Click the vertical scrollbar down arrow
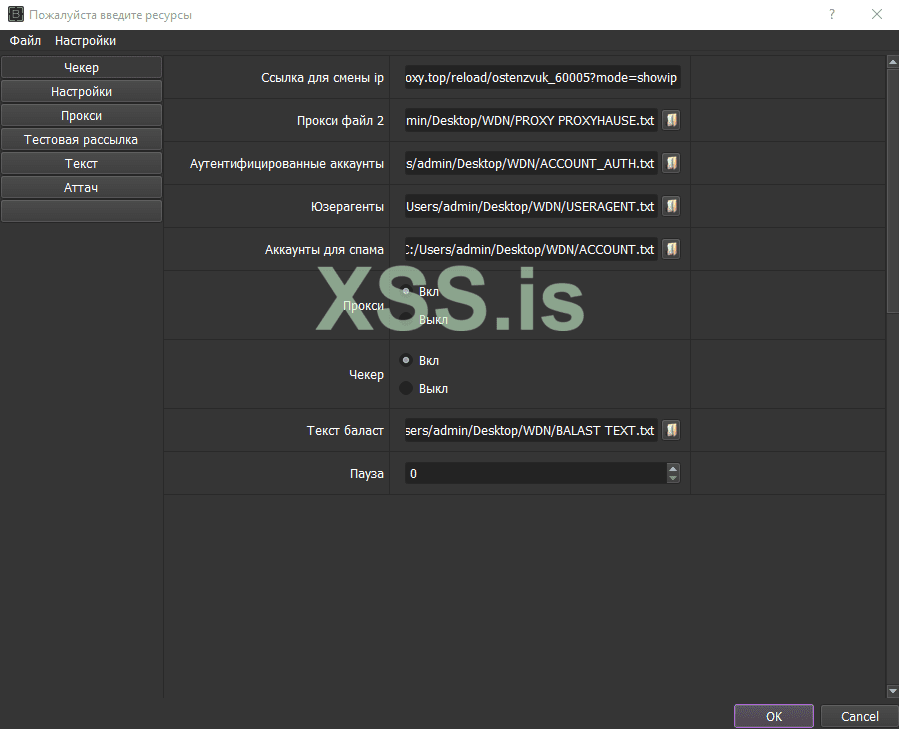The height and width of the screenshot is (729, 899). coord(893,691)
